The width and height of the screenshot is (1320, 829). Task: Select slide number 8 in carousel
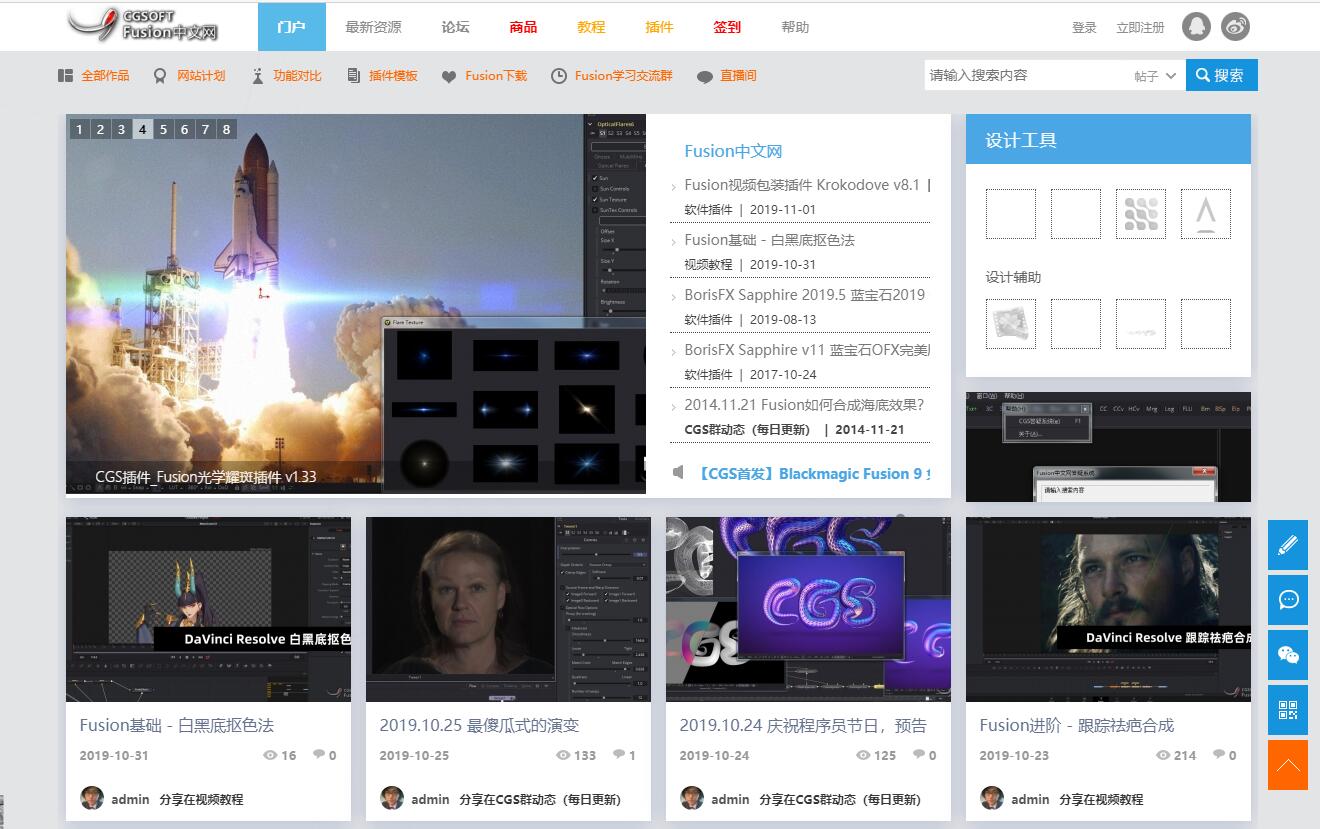227,129
